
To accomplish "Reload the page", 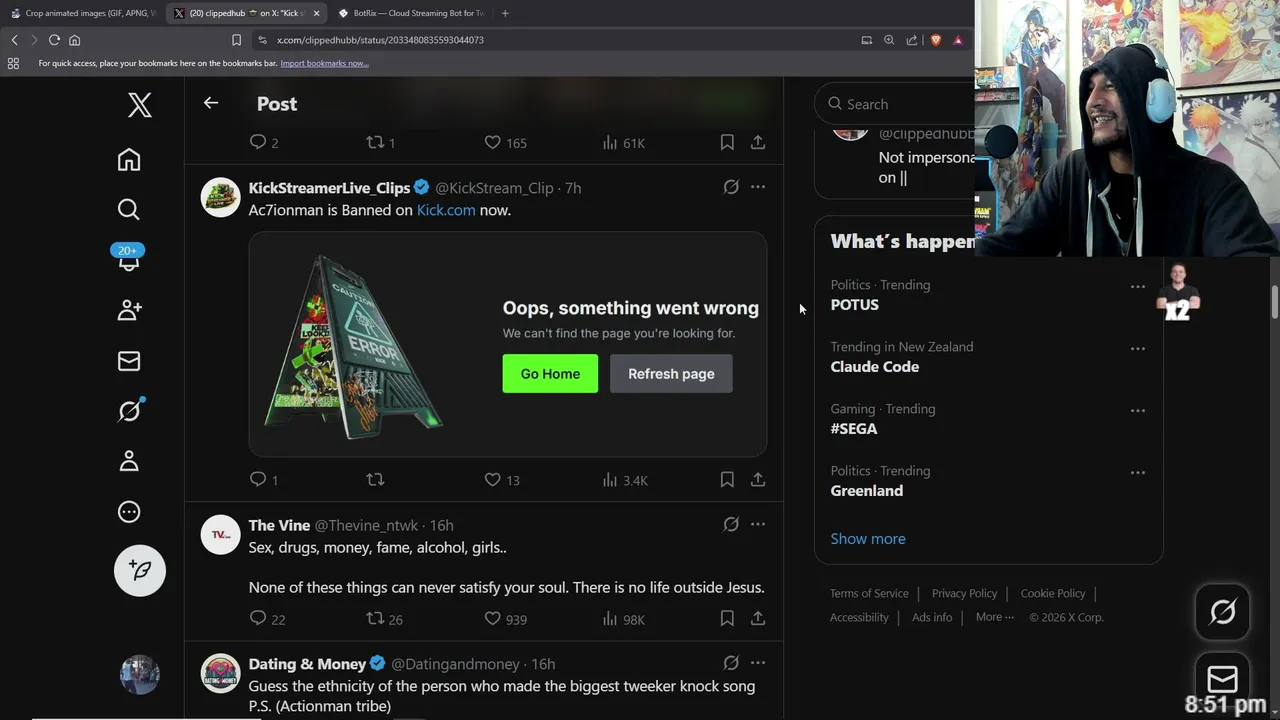I will 54,40.
